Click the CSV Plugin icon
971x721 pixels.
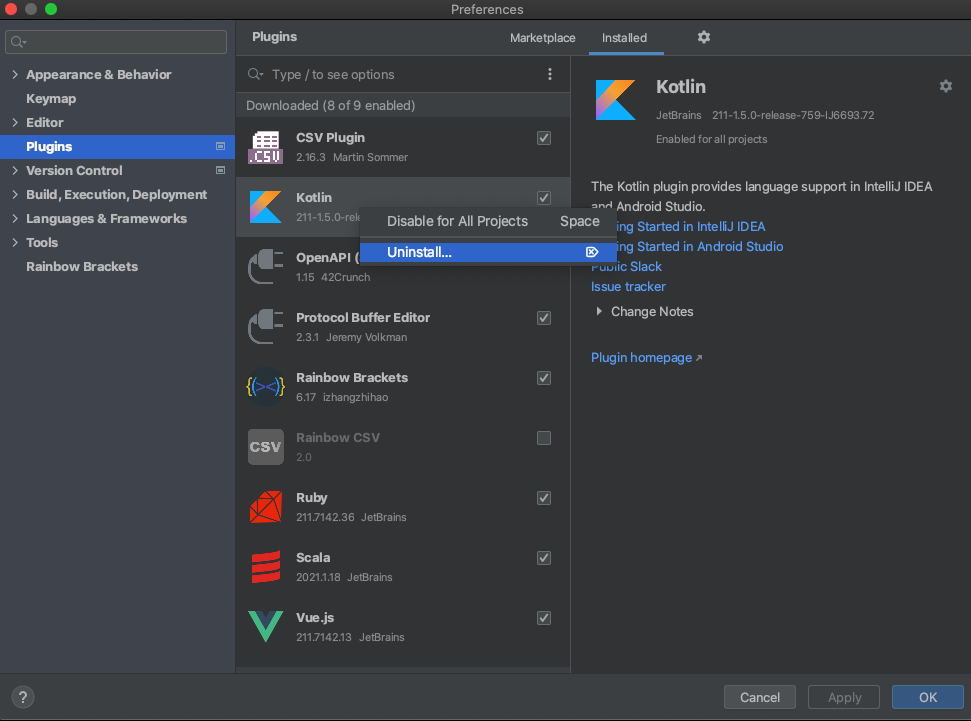point(266,147)
